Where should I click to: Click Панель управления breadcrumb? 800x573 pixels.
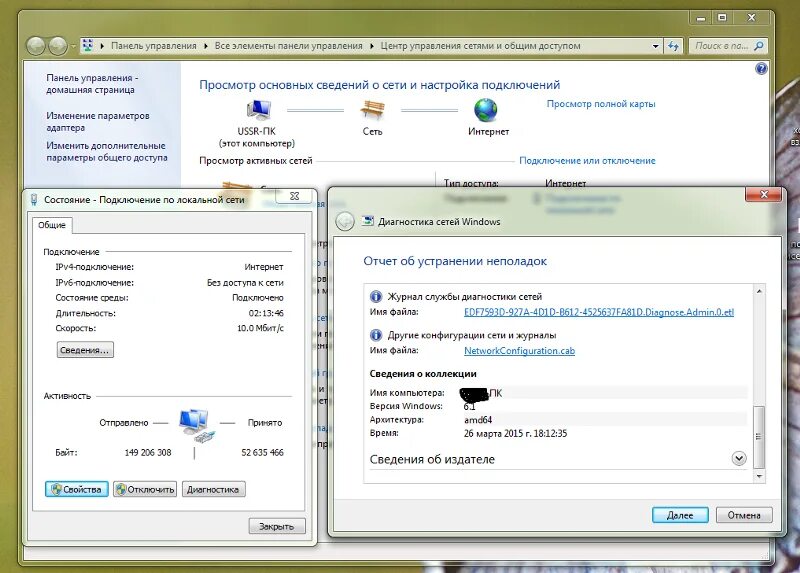[x=154, y=46]
